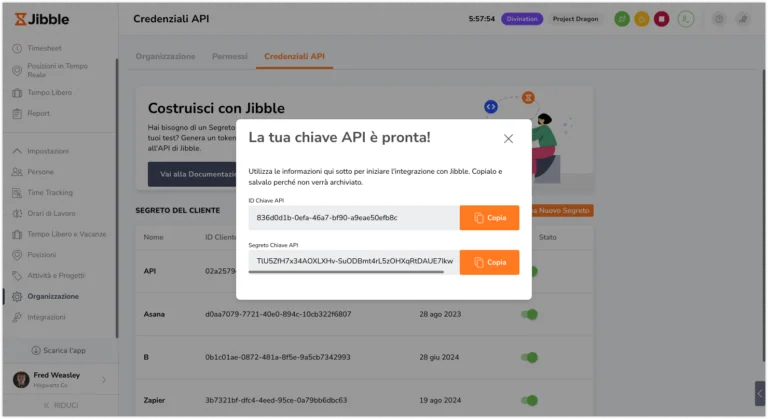Screen dimensions: 768x419
Task: Click the Organizzazione gear icon
Action: [x=17, y=296]
